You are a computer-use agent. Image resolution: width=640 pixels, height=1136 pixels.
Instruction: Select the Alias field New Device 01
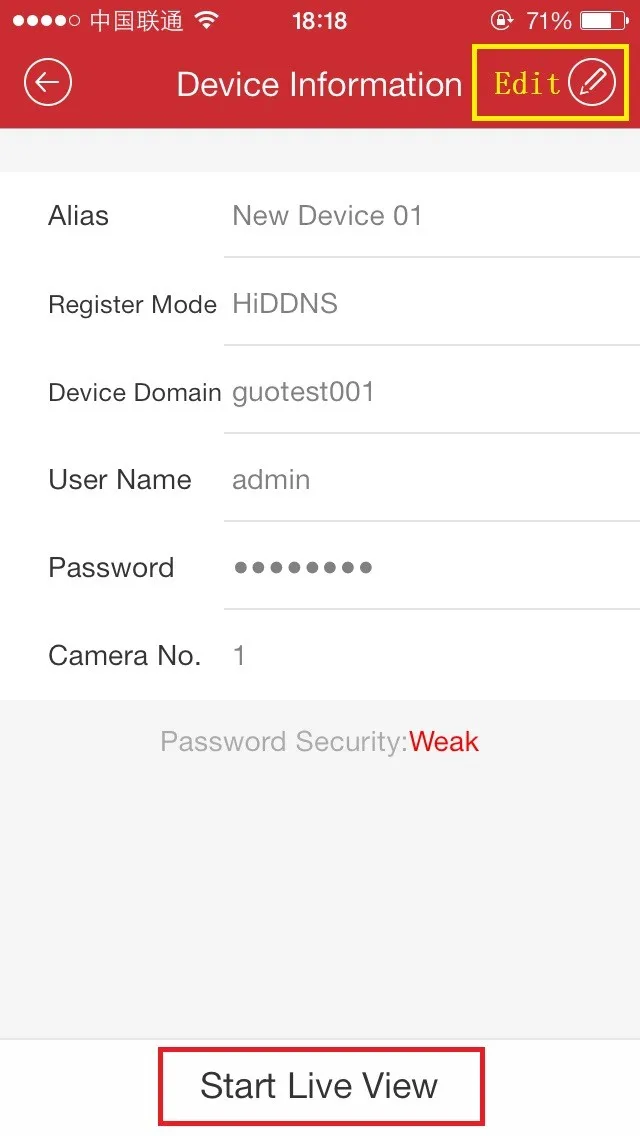tap(327, 216)
